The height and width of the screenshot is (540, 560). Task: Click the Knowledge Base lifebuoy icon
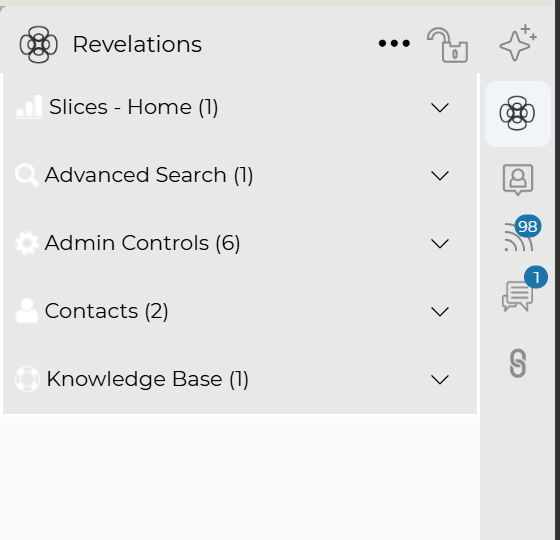[x=27, y=379]
